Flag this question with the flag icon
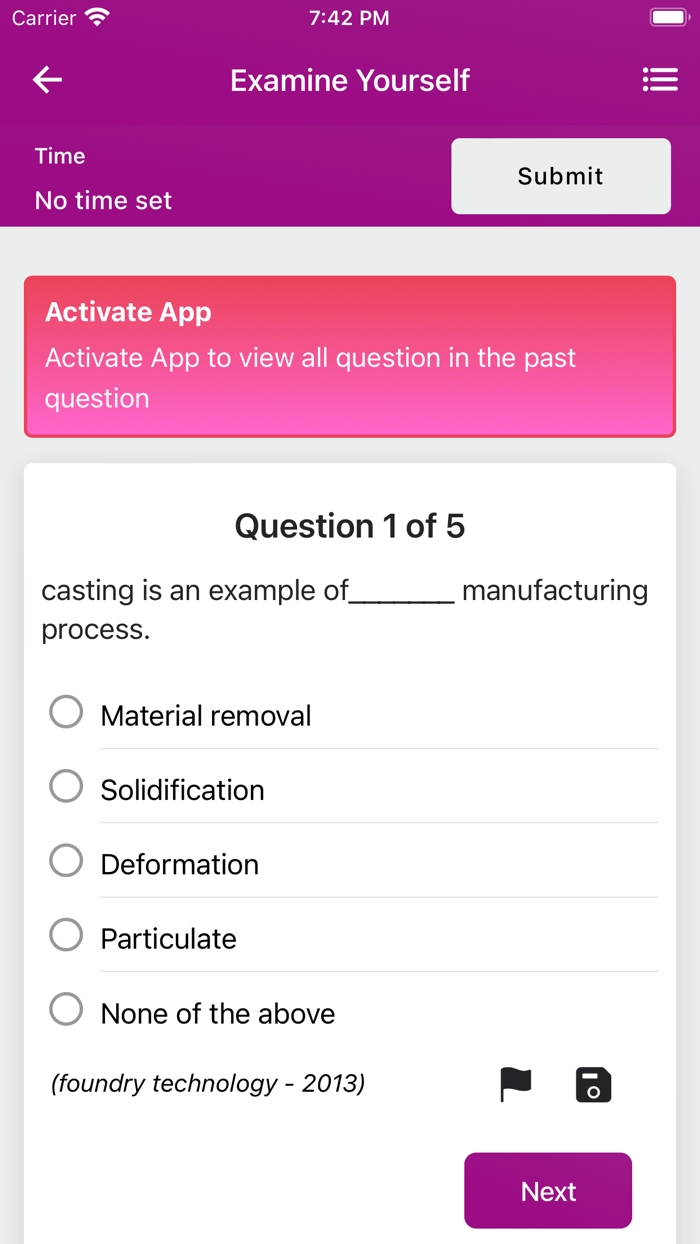700x1244 pixels. click(516, 1085)
